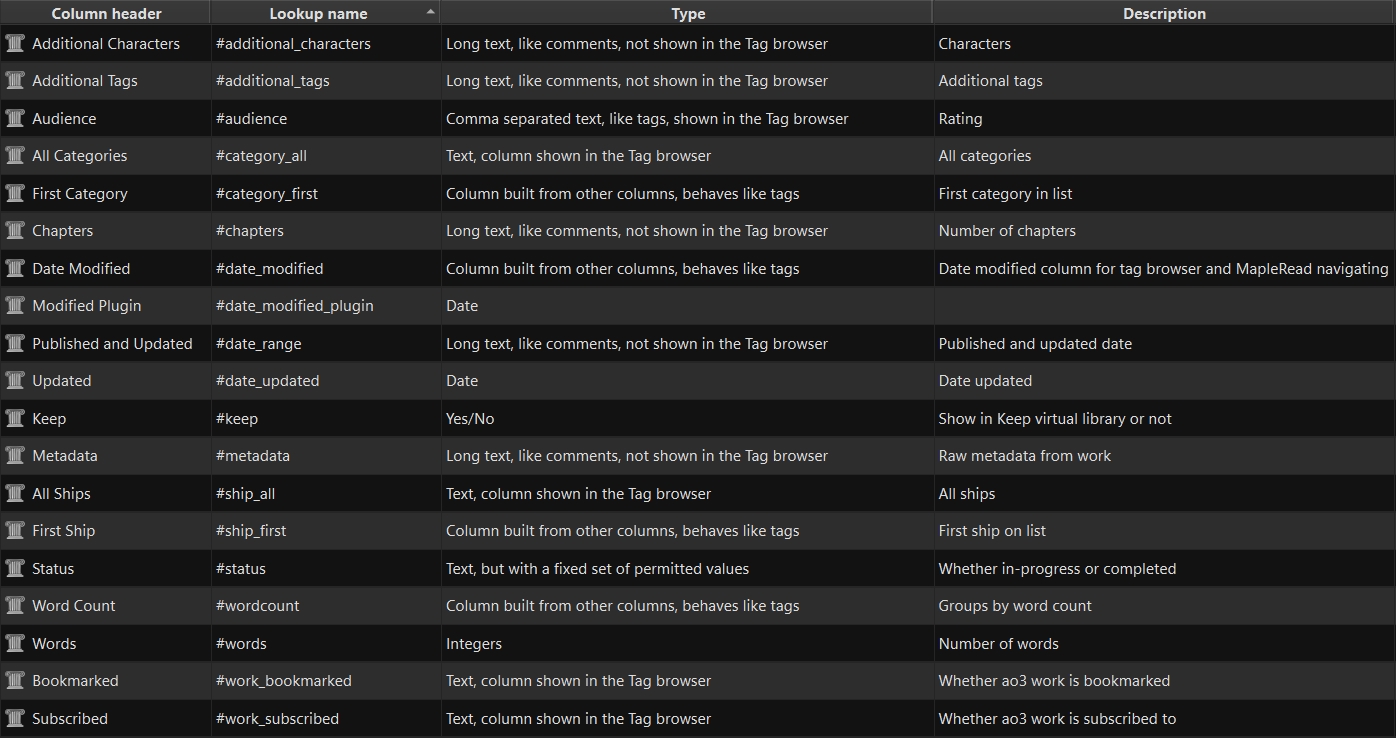1396x738 pixels.
Task: Sort table by Description header
Action: (x=1164, y=14)
